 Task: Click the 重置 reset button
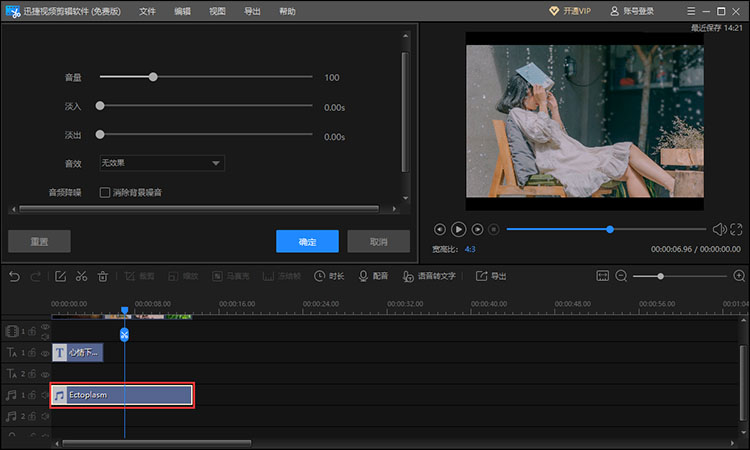pyautogui.click(x=39, y=241)
